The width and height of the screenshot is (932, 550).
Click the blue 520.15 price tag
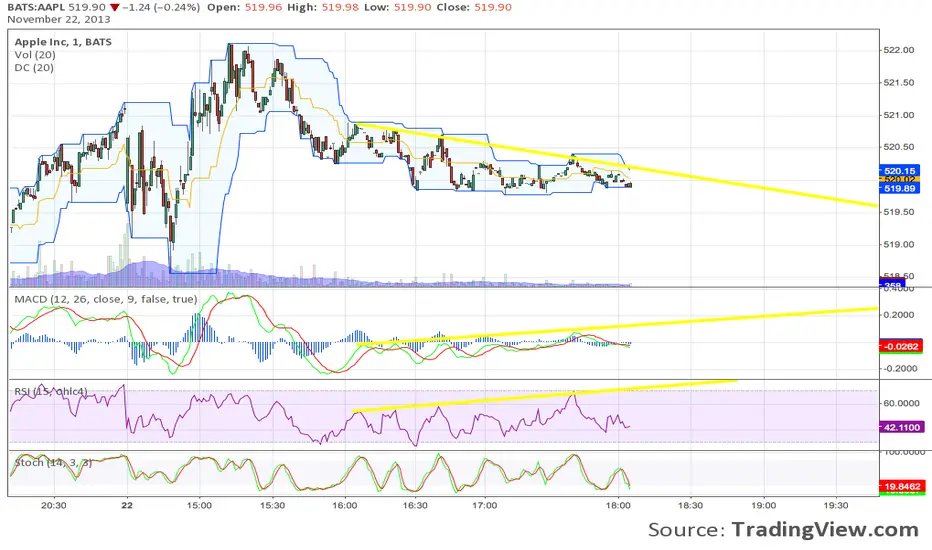point(899,171)
